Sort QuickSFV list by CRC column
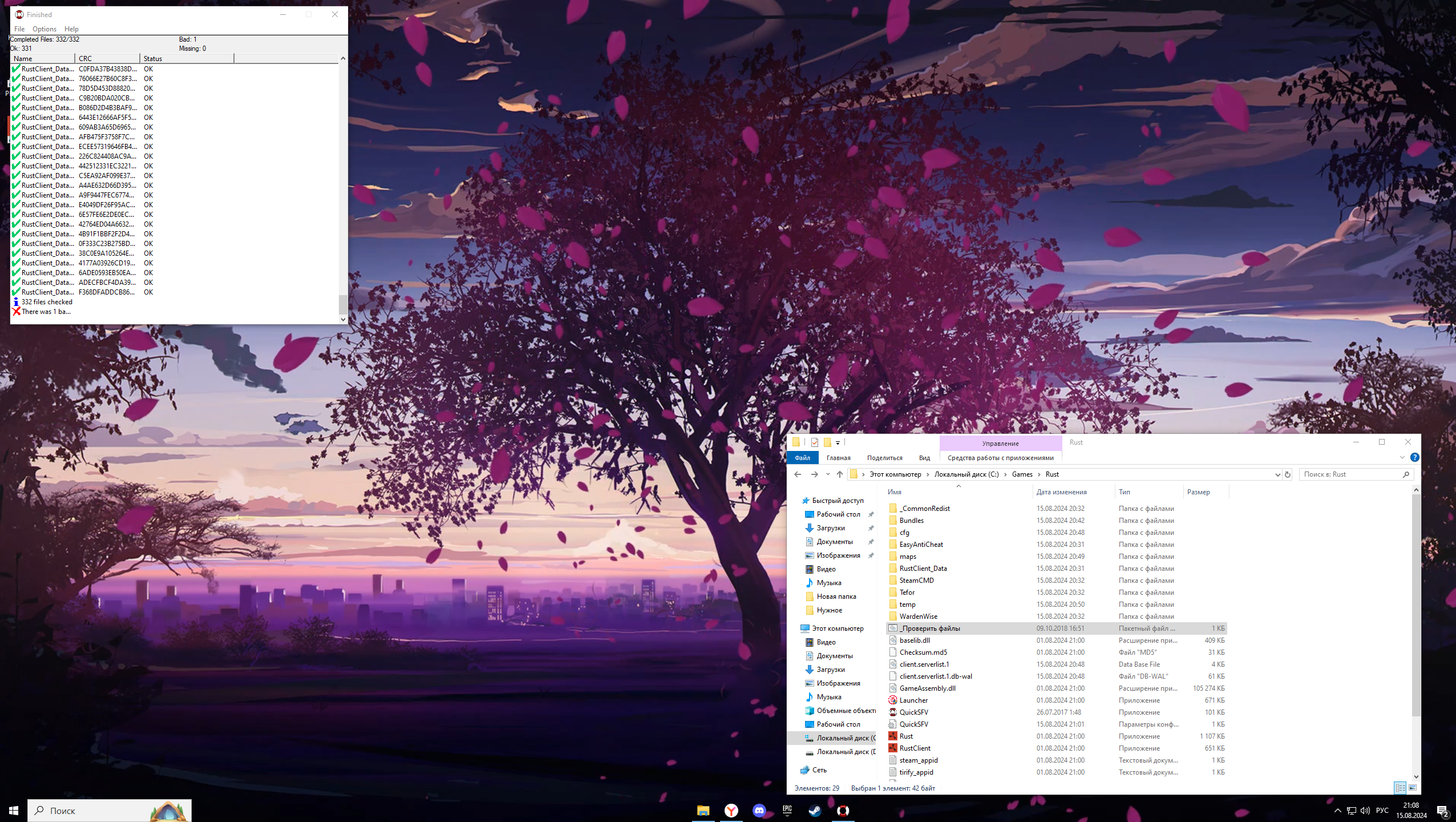This screenshot has height=822, width=1456. tap(107, 59)
